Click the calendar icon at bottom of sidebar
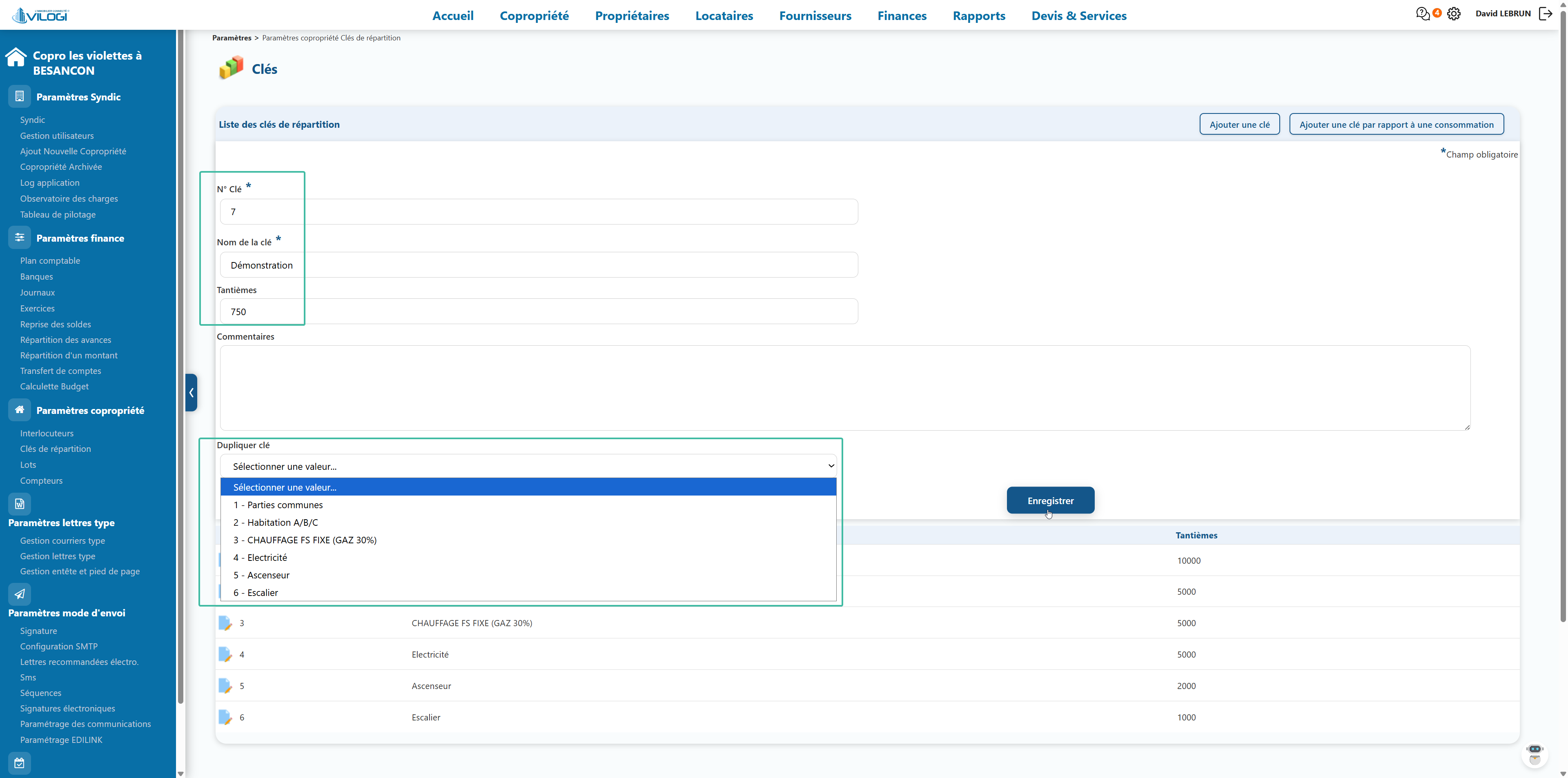 point(20,763)
